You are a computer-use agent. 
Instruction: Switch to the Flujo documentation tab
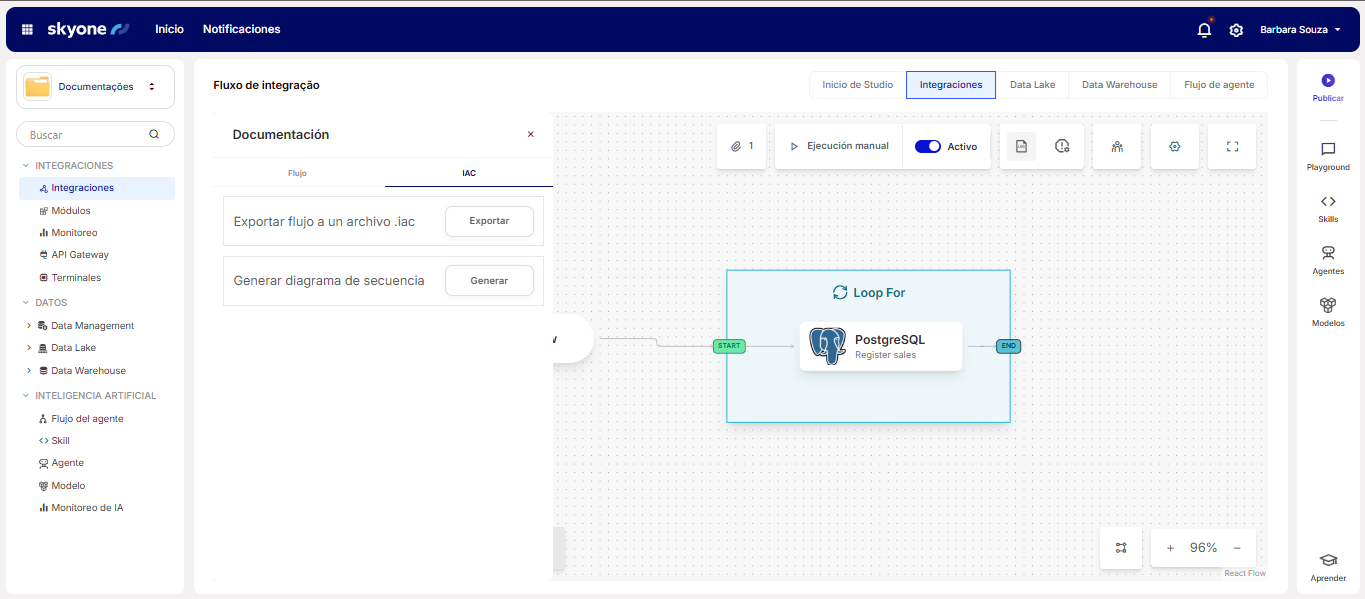297,173
